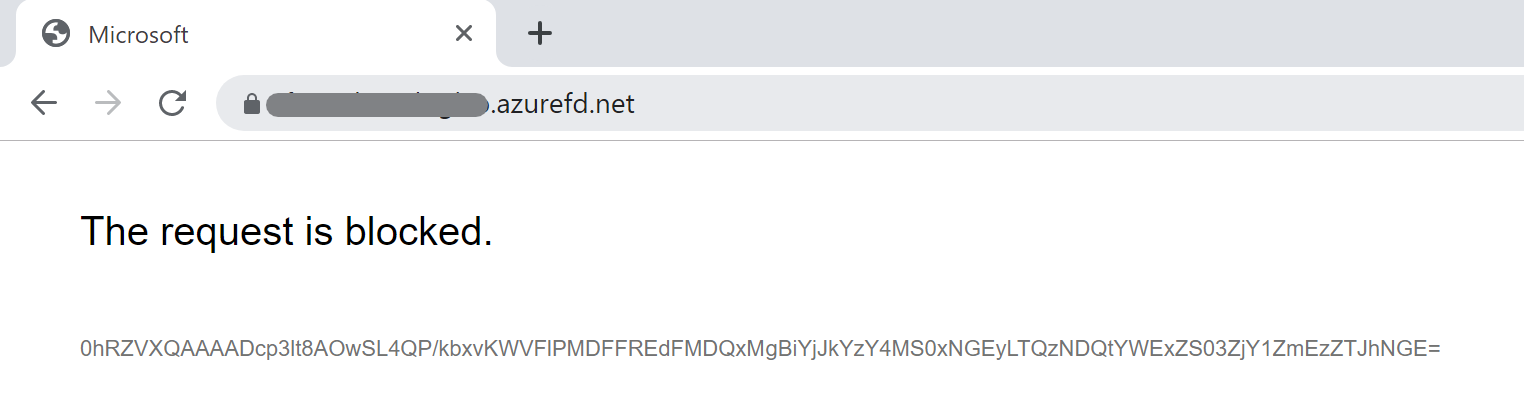The width and height of the screenshot is (1524, 406).
Task: Click the grey redacted part of the URL
Action: click(x=378, y=104)
